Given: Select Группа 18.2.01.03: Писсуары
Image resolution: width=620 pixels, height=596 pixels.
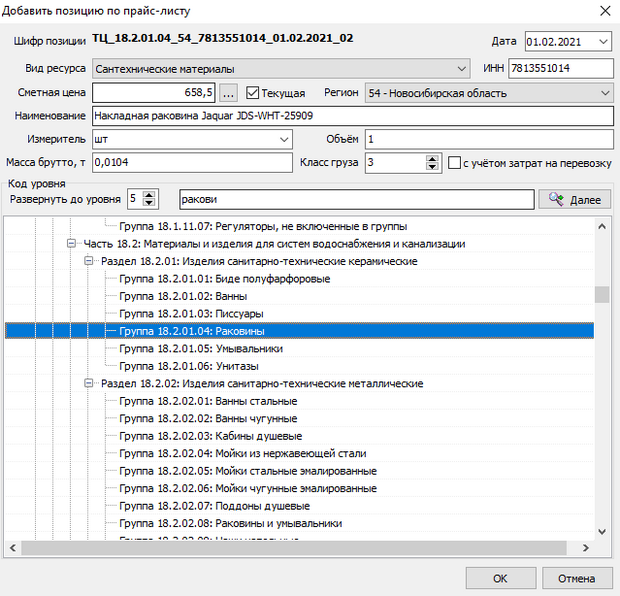Looking at the screenshot, I should (x=191, y=314).
